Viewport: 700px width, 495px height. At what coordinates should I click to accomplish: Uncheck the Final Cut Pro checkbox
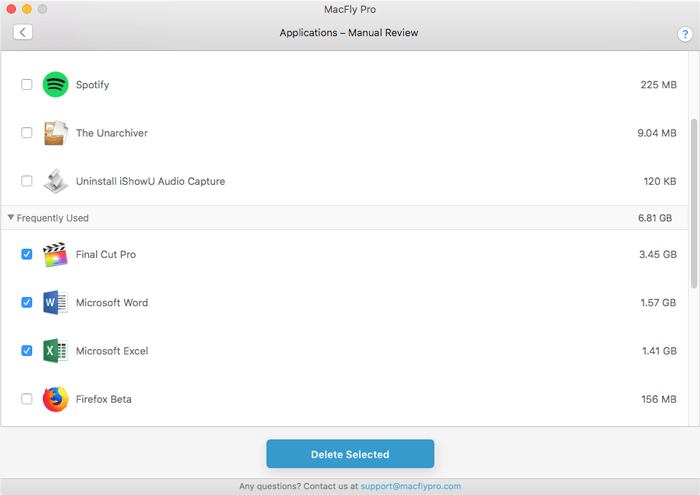27,254
